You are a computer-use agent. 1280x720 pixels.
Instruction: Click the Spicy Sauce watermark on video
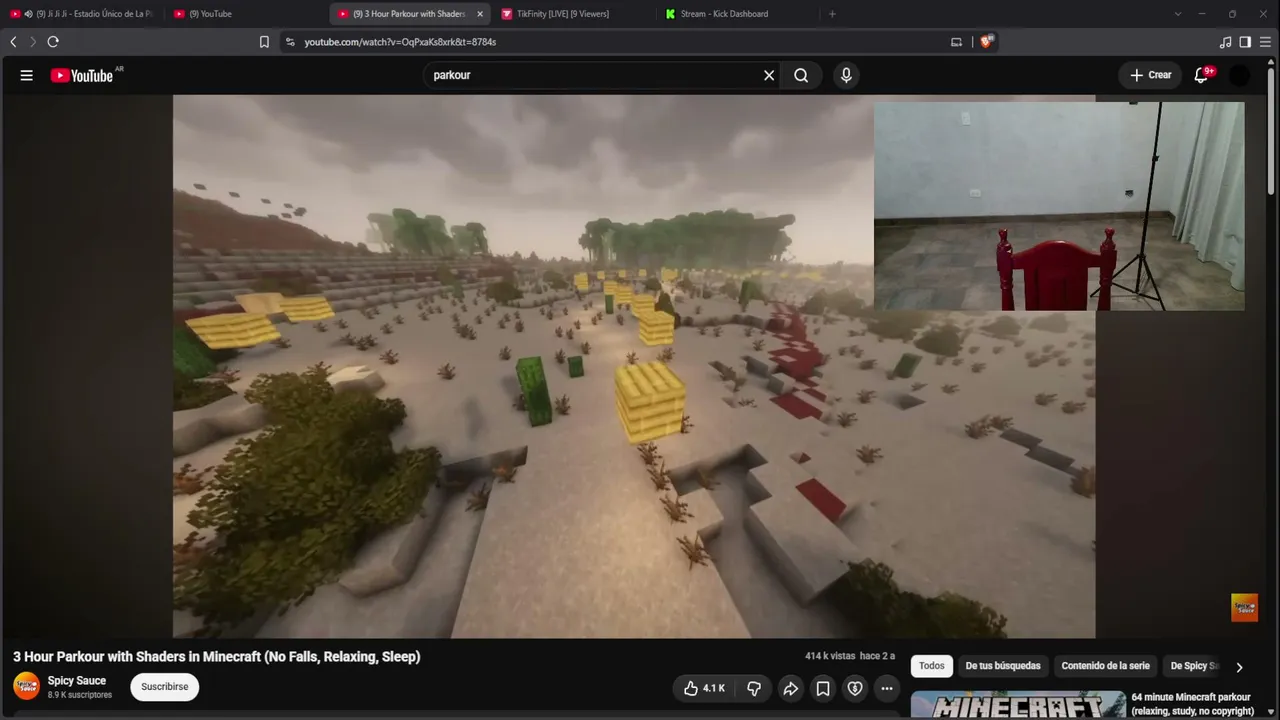pos(1244,607)
